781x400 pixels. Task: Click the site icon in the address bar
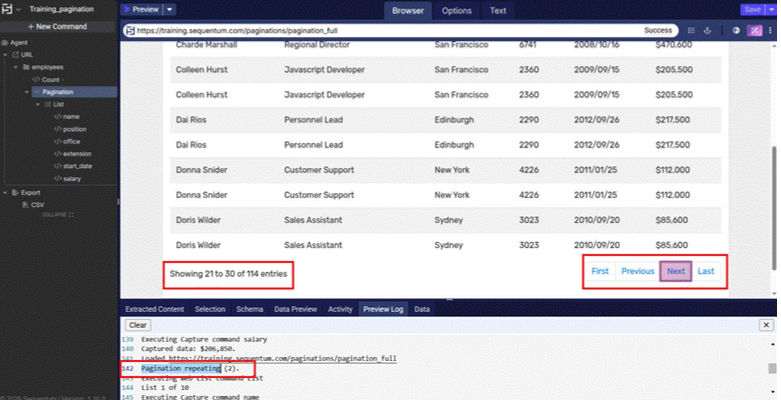131,31
